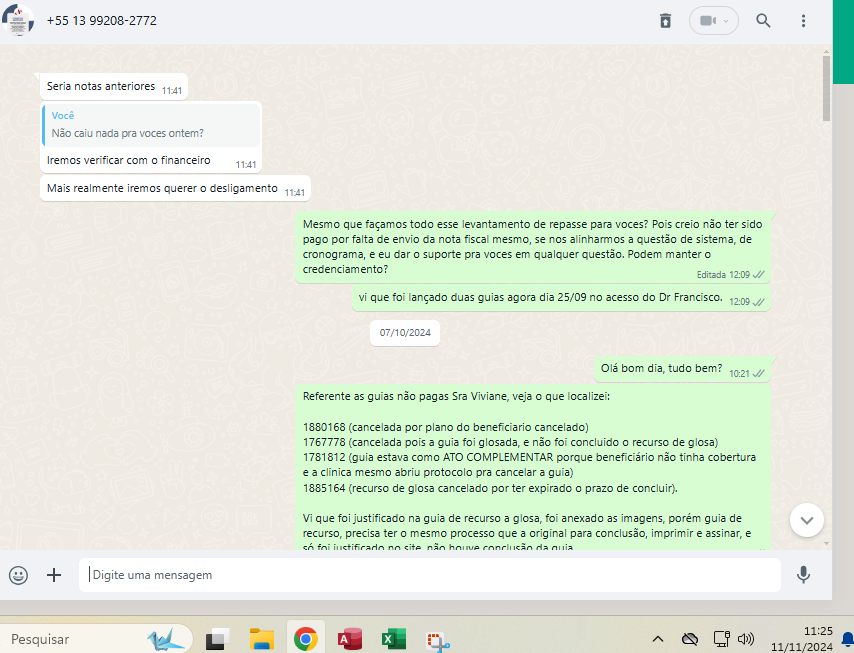This screenshot has height=653, width=854.
Task: Record a voice message with the microphone
Action: (803, 575)
